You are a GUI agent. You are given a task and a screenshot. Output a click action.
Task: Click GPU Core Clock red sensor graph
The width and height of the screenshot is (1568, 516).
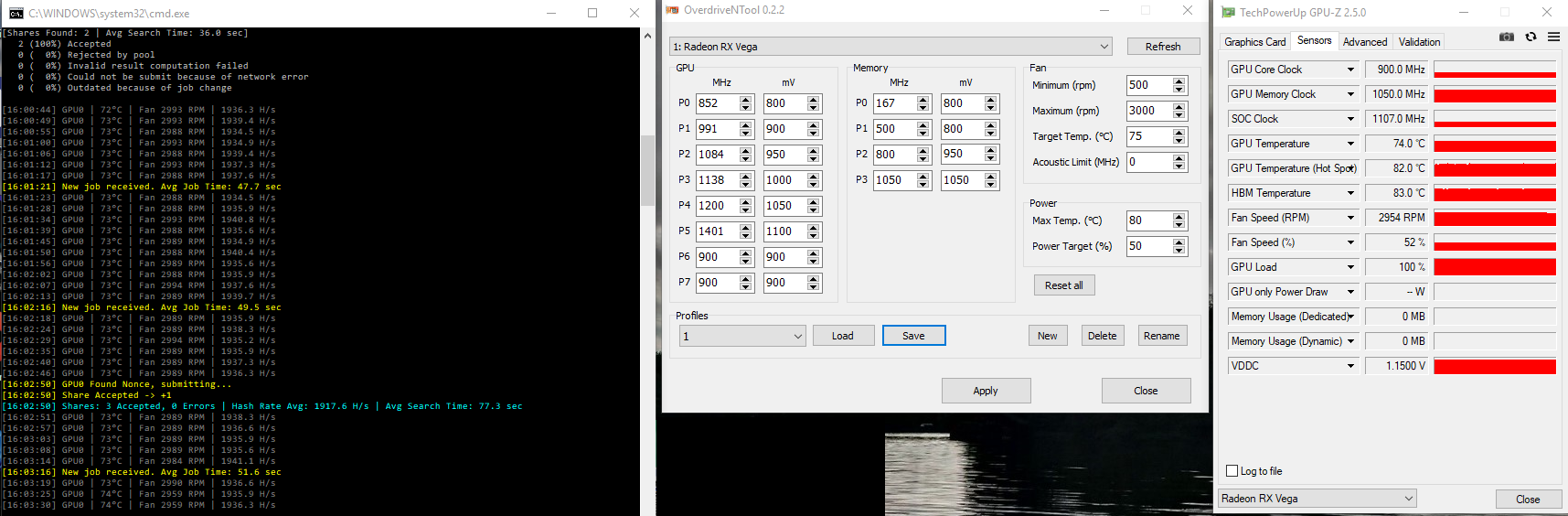tap(1495, 70)
